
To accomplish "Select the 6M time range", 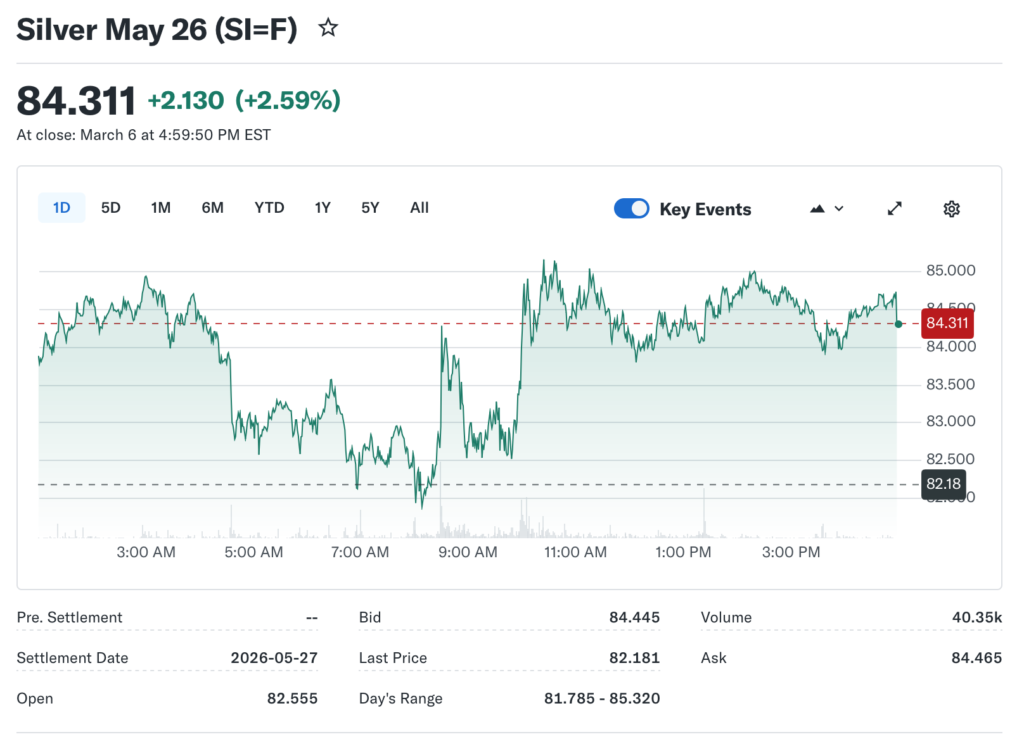I will [212, 207].
